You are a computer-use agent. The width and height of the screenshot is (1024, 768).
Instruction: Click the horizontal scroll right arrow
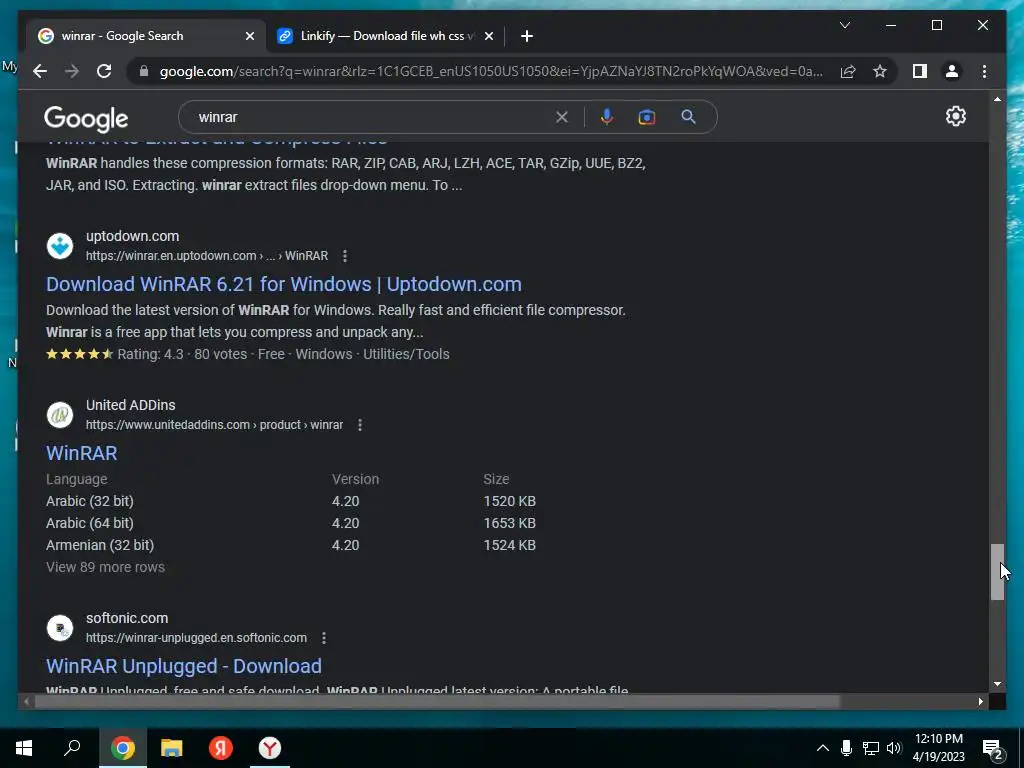coord(980,701)
